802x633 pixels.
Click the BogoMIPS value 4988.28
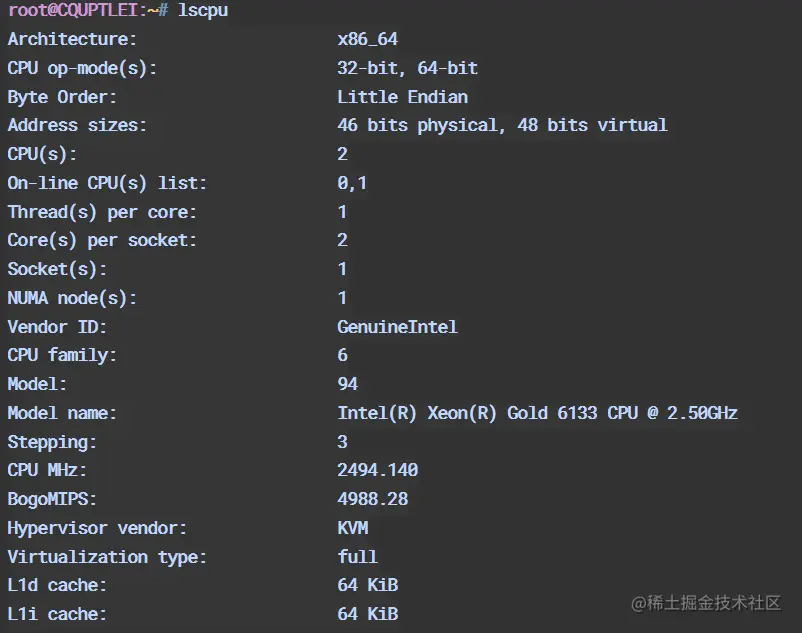pos(372,499)
